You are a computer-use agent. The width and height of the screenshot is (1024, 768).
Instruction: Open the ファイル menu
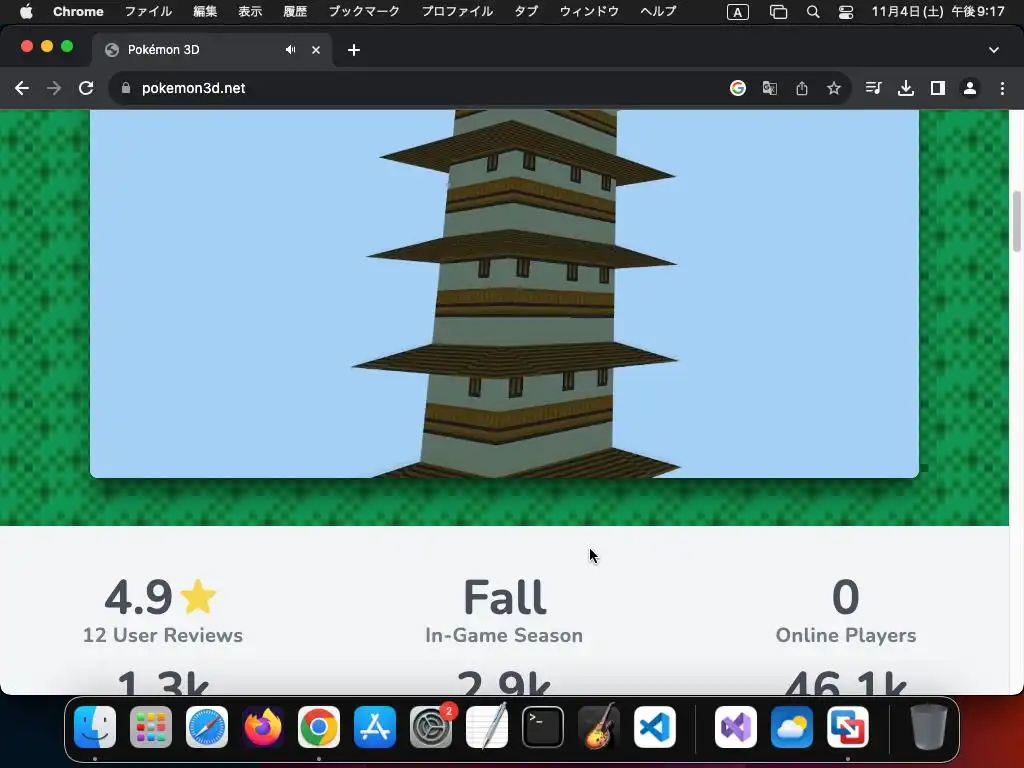coord(148,11)
